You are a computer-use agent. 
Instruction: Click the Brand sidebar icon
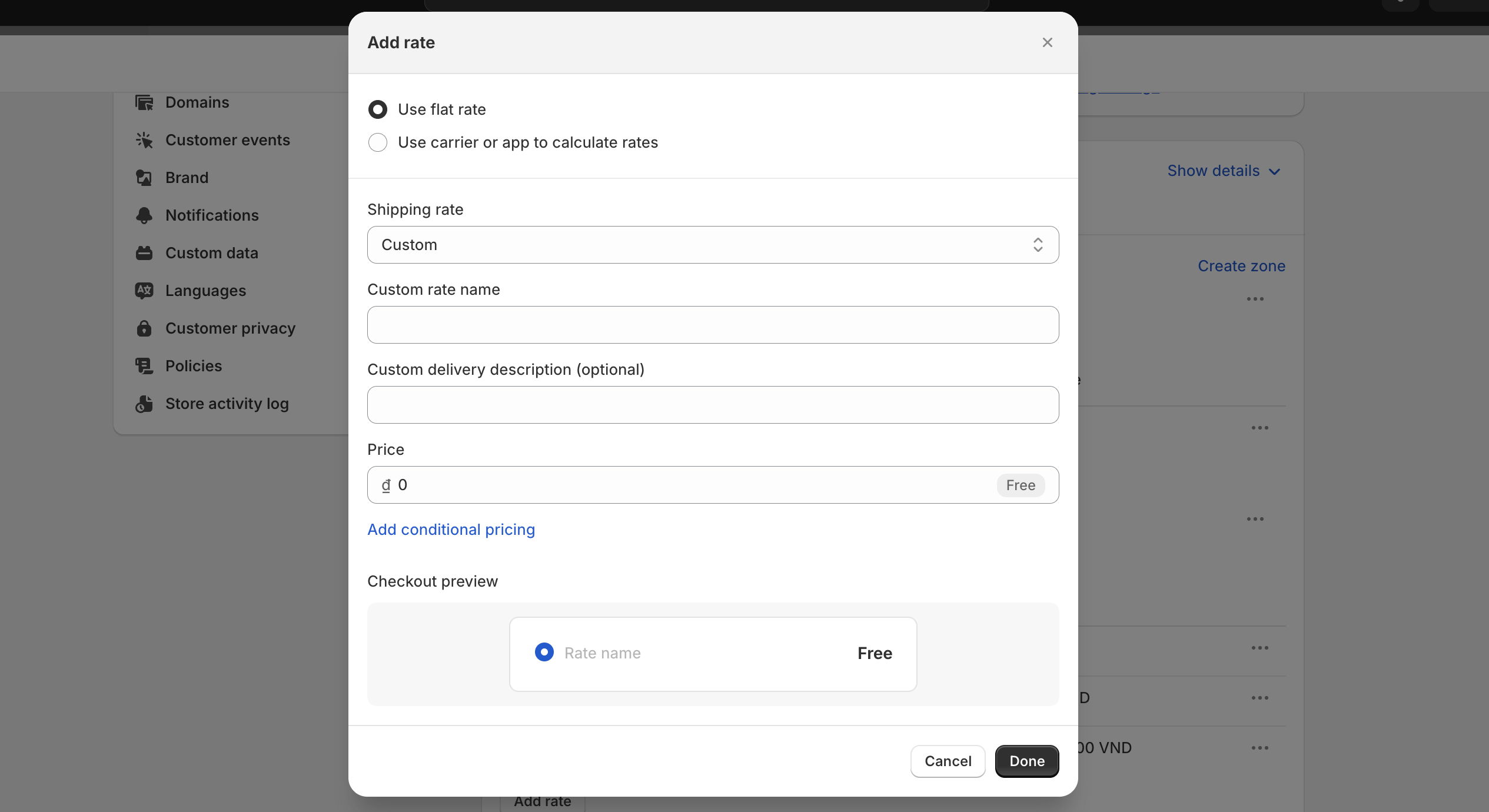144,178
